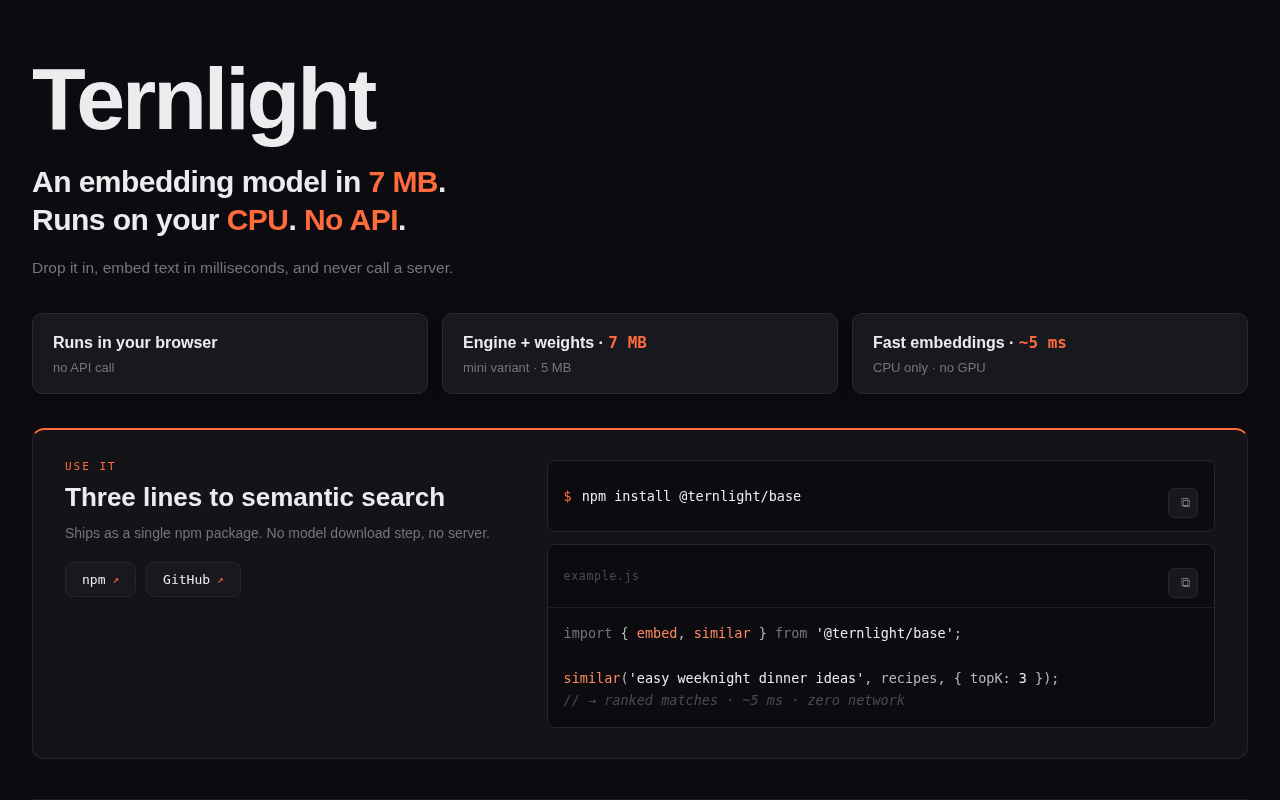Screen dimensions: 1280x800
Task: Click the import statement code line
Action: [x=762, y=633]
